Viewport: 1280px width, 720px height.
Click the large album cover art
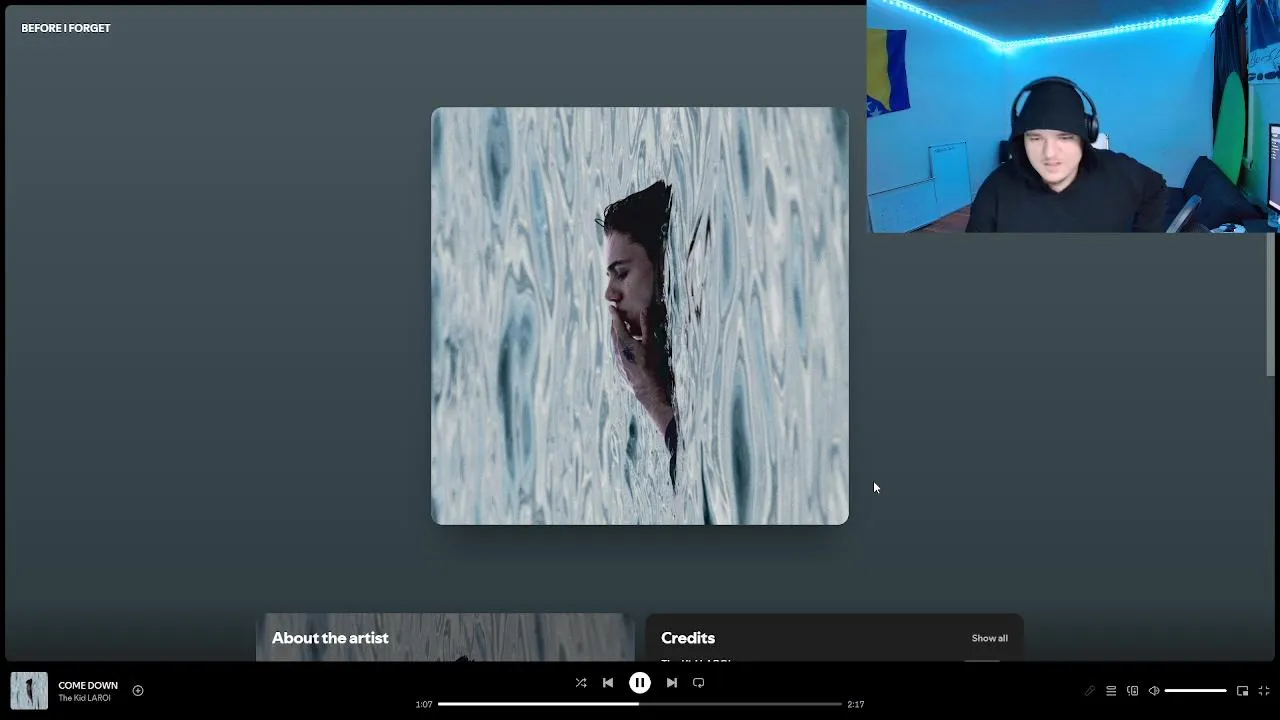[x=640, y=316]
